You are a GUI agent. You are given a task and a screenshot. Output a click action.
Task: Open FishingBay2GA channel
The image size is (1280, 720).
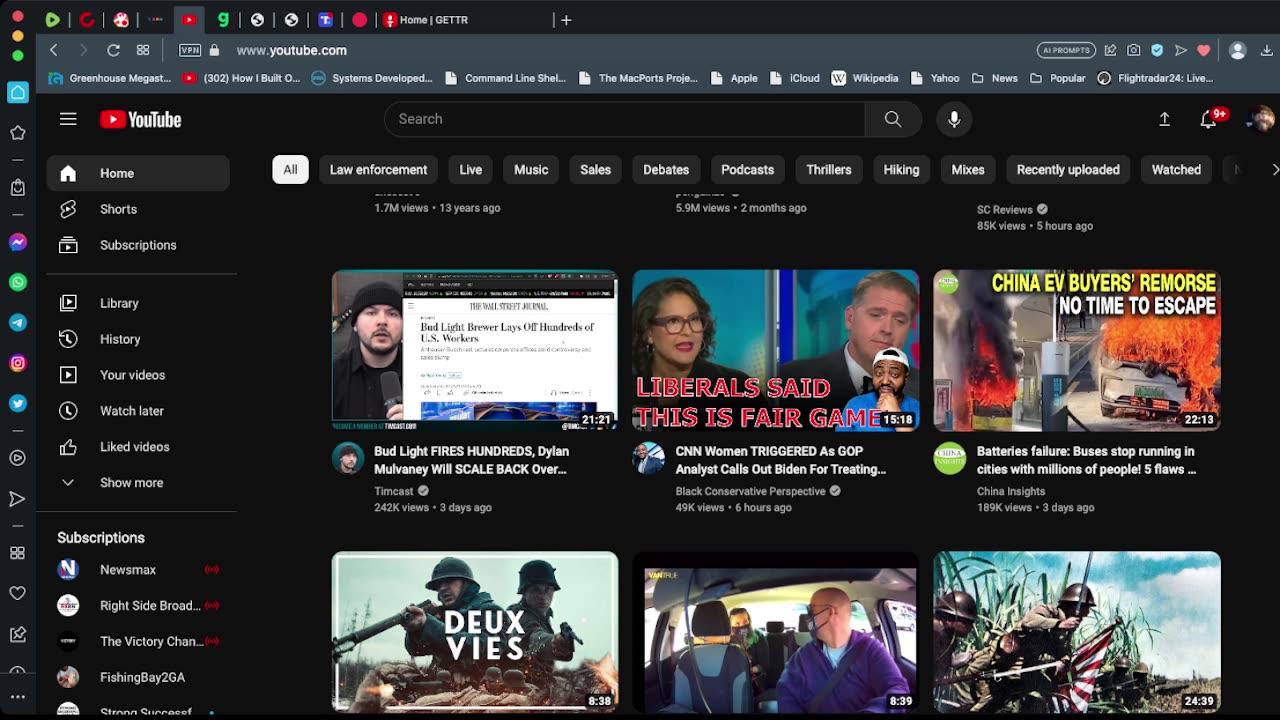tap(138, 678)
